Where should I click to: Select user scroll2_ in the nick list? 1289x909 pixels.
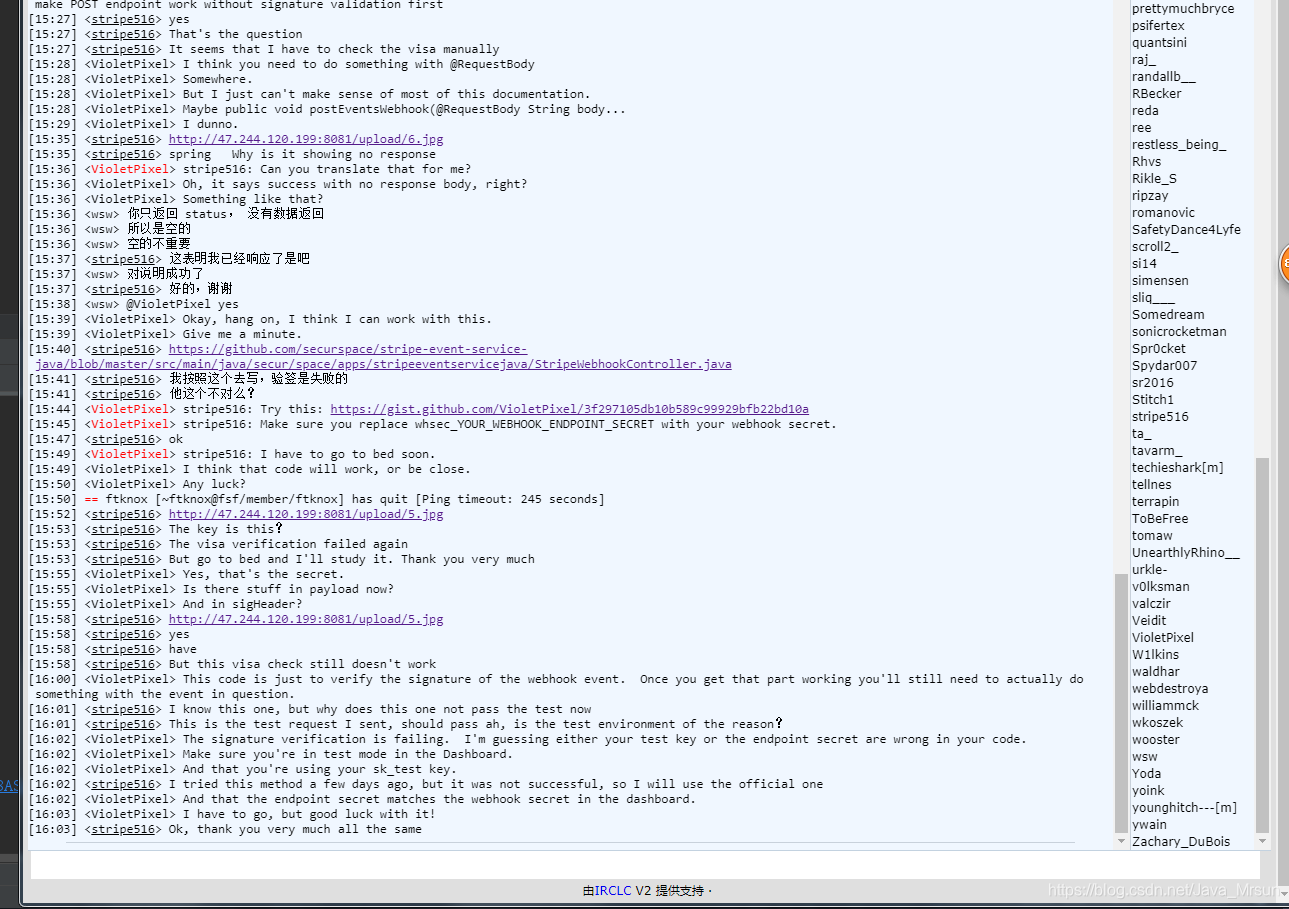pyautogui.click(x=1155, y=247)
